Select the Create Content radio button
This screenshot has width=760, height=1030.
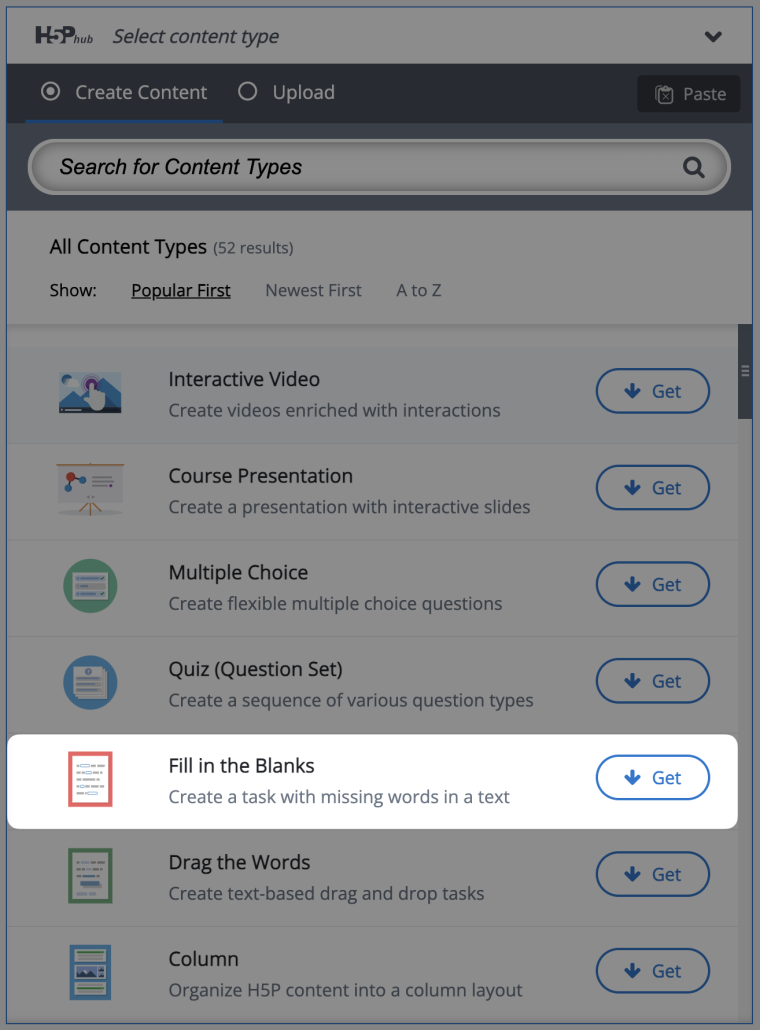coord(50,92)
